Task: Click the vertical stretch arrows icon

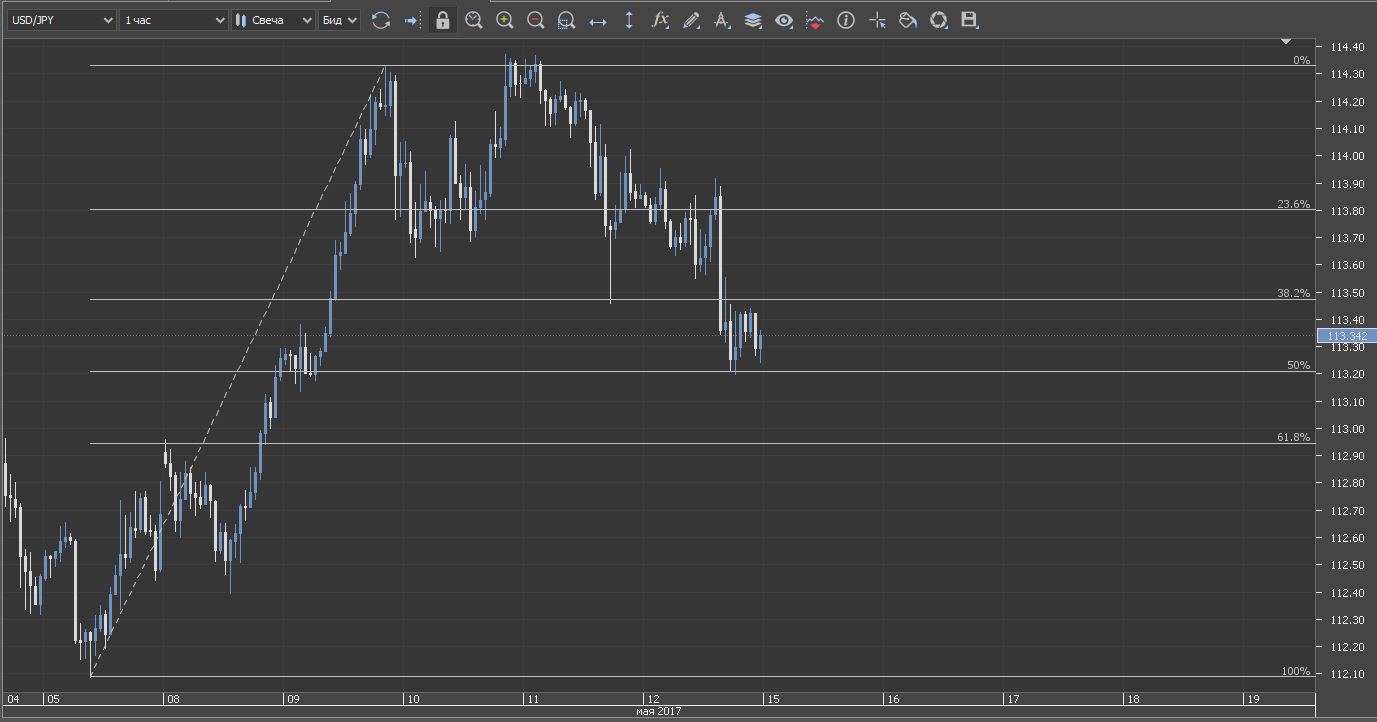Action: point(629,20)
